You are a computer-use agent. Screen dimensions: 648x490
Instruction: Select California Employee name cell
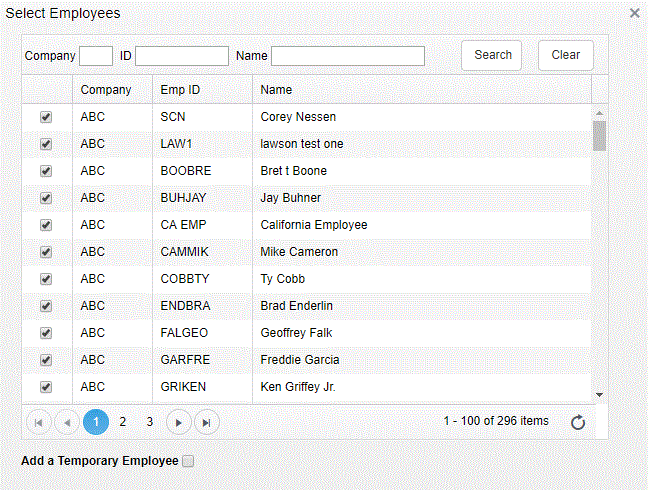(422, 225)
